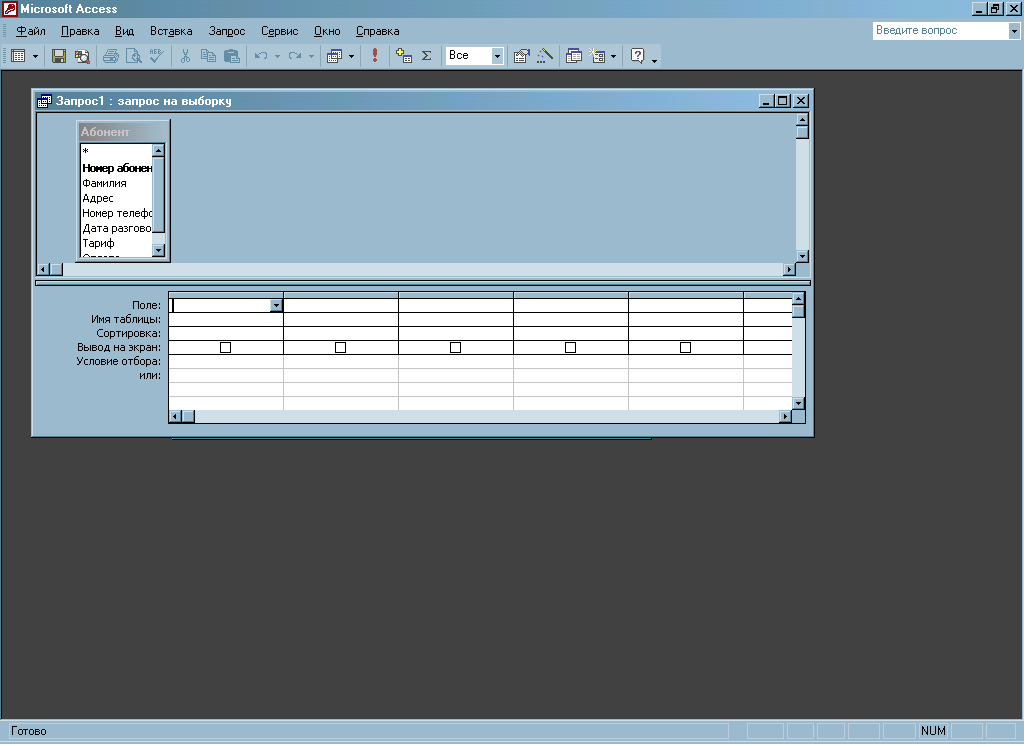This screenshot has width=1024, height=744.
Task: Launch the Build expression wand icon
Action: [545, 56]
